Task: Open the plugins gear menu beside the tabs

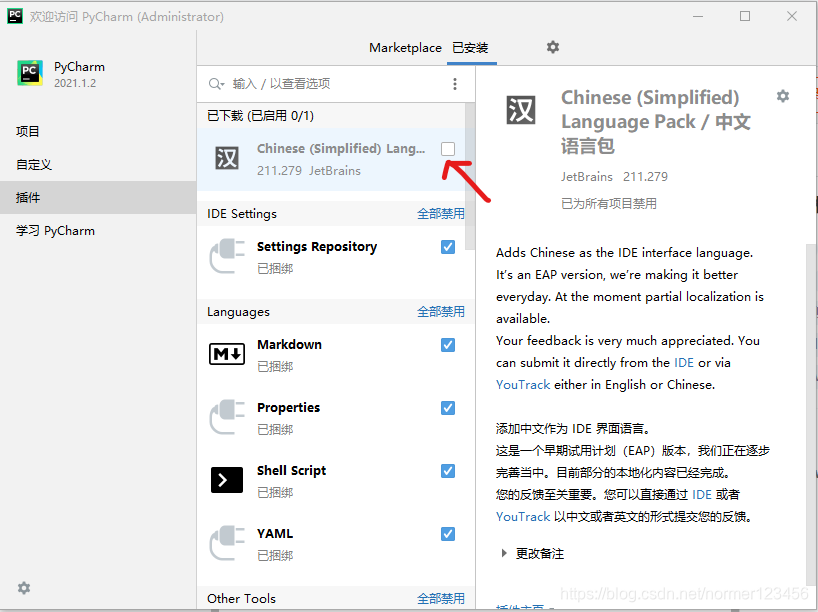Action: (x=552, y=47)
